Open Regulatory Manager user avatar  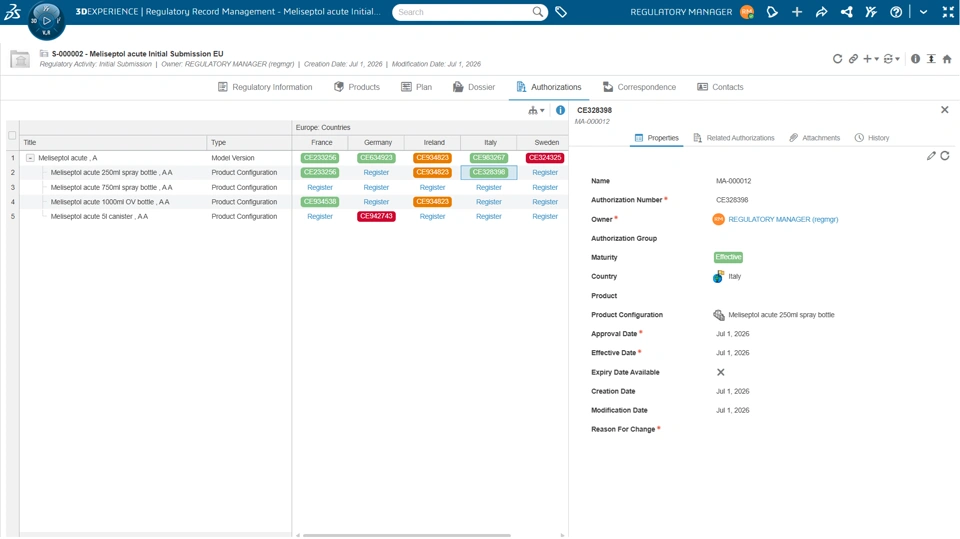(747, 12)
